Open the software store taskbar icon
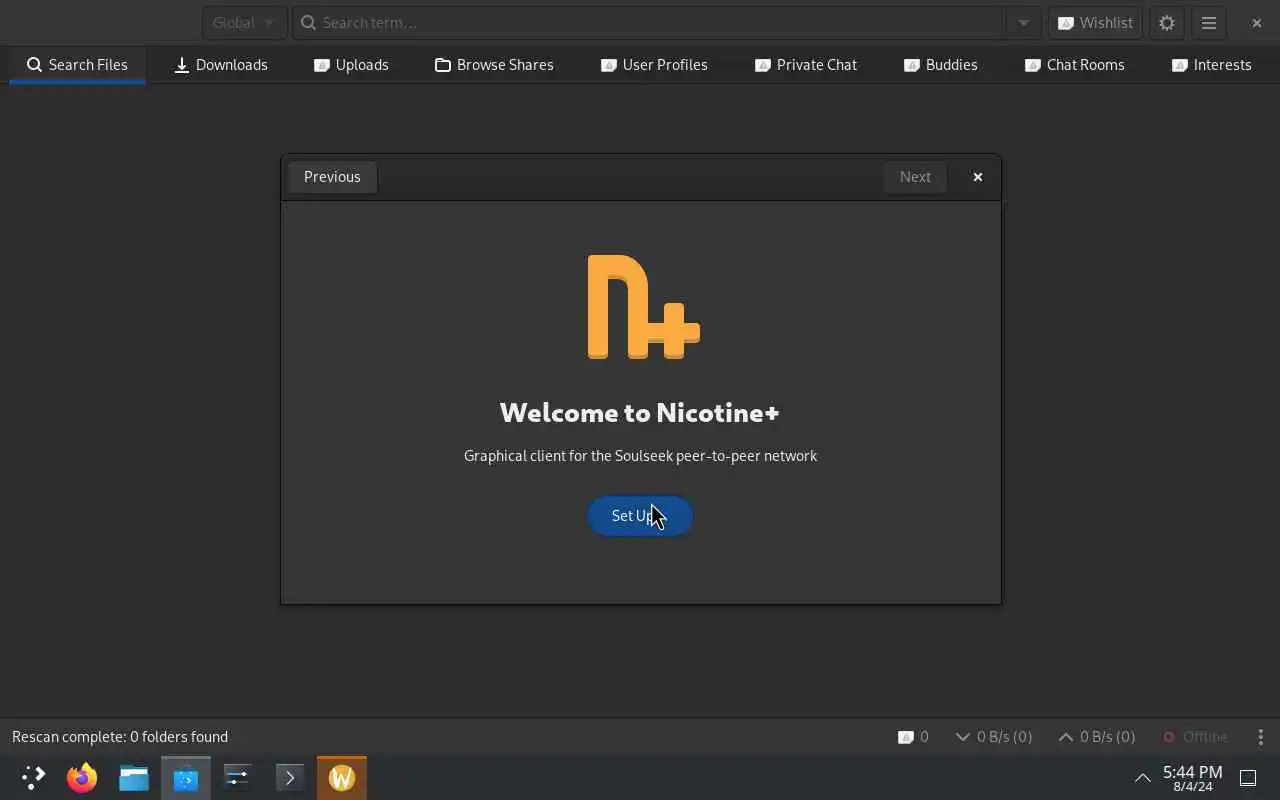Screen dimensions: 1280x800 click(186, 778)
